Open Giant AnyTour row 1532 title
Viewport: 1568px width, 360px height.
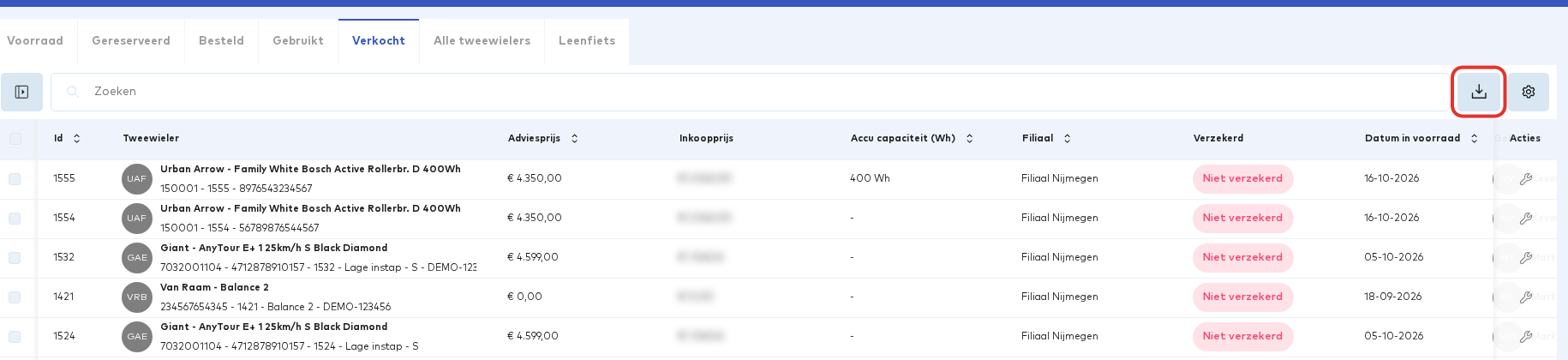pyautogui.click(x=274, y=249)
